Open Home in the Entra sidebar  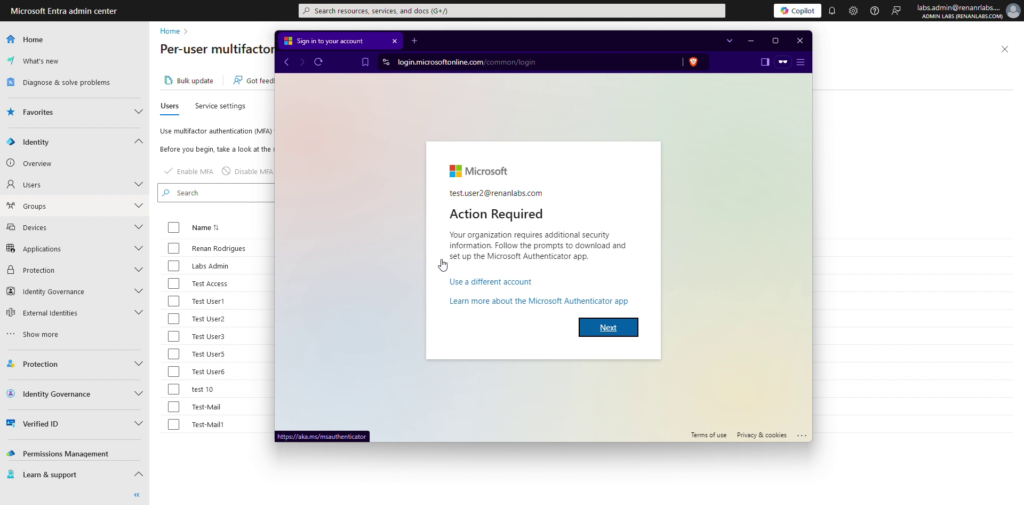tap(33, 39)
